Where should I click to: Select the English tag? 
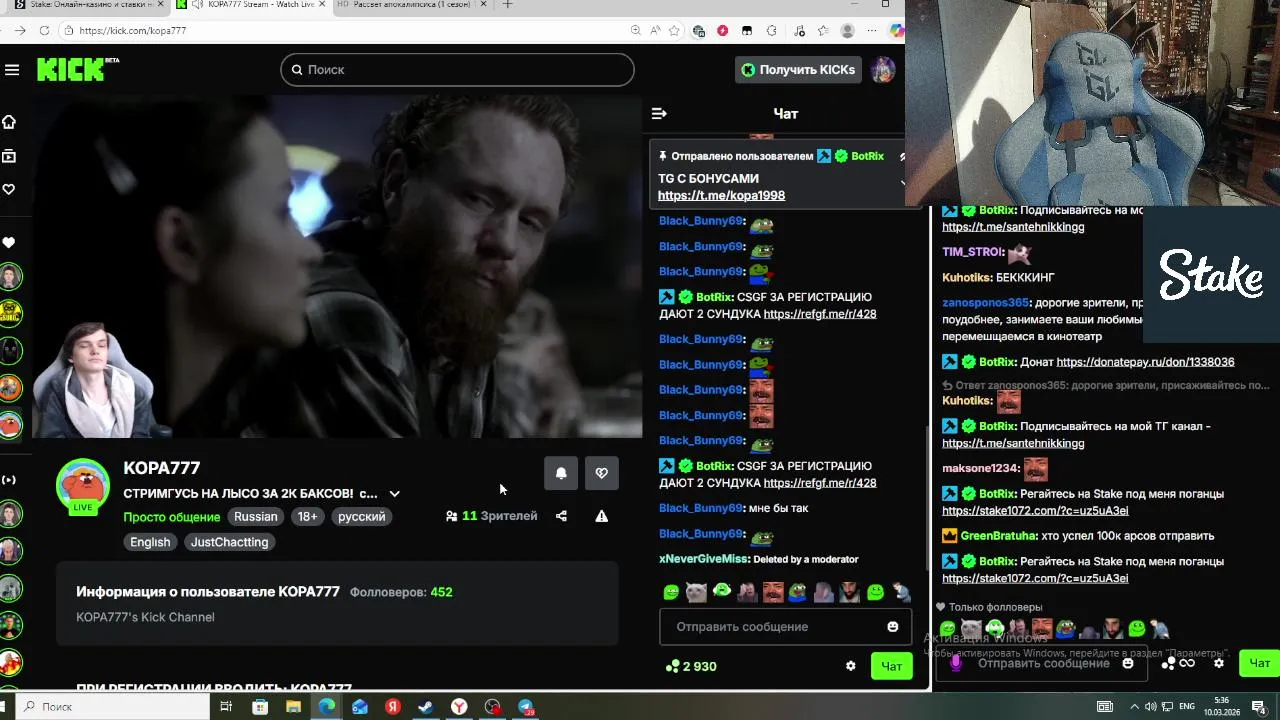[150, 542]
